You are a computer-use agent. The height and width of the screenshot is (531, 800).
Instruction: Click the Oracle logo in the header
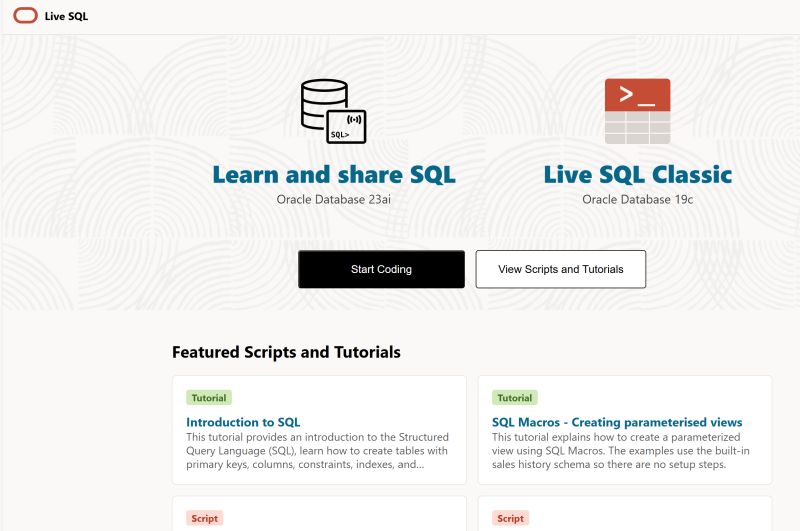pyautogui.click(x=25, y=16)
